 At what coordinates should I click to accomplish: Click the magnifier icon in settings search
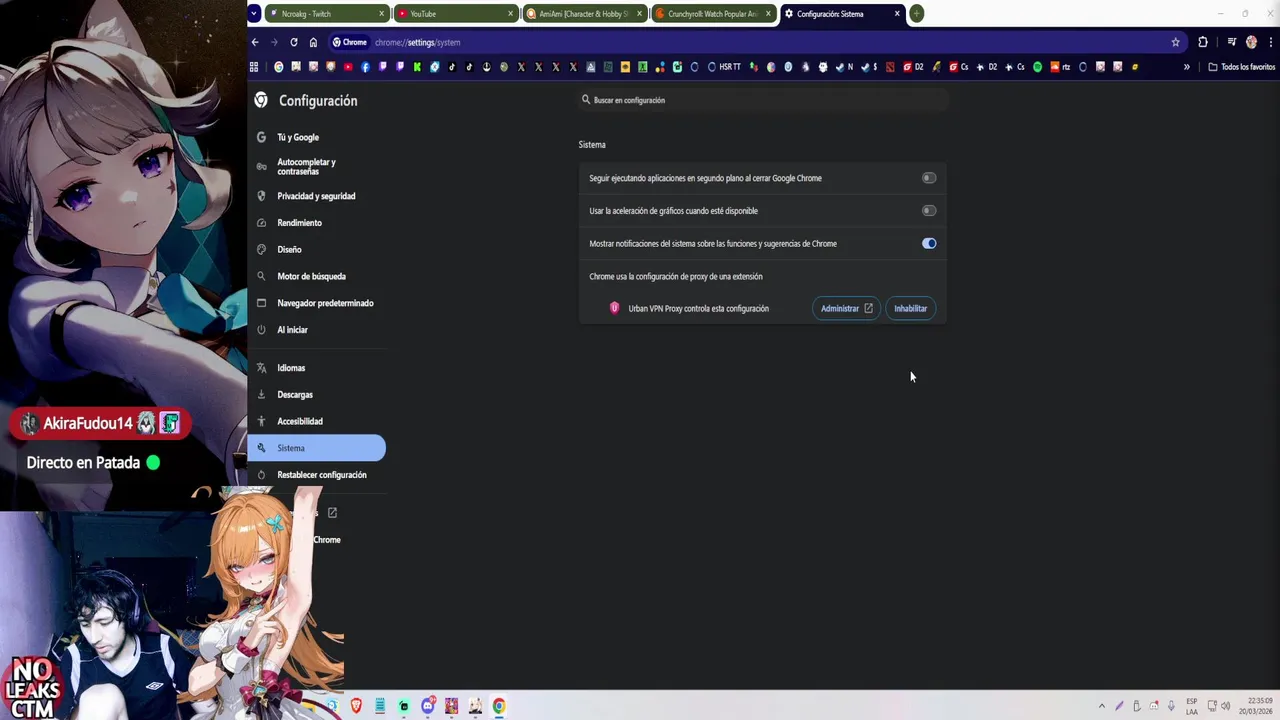[586, 100]
